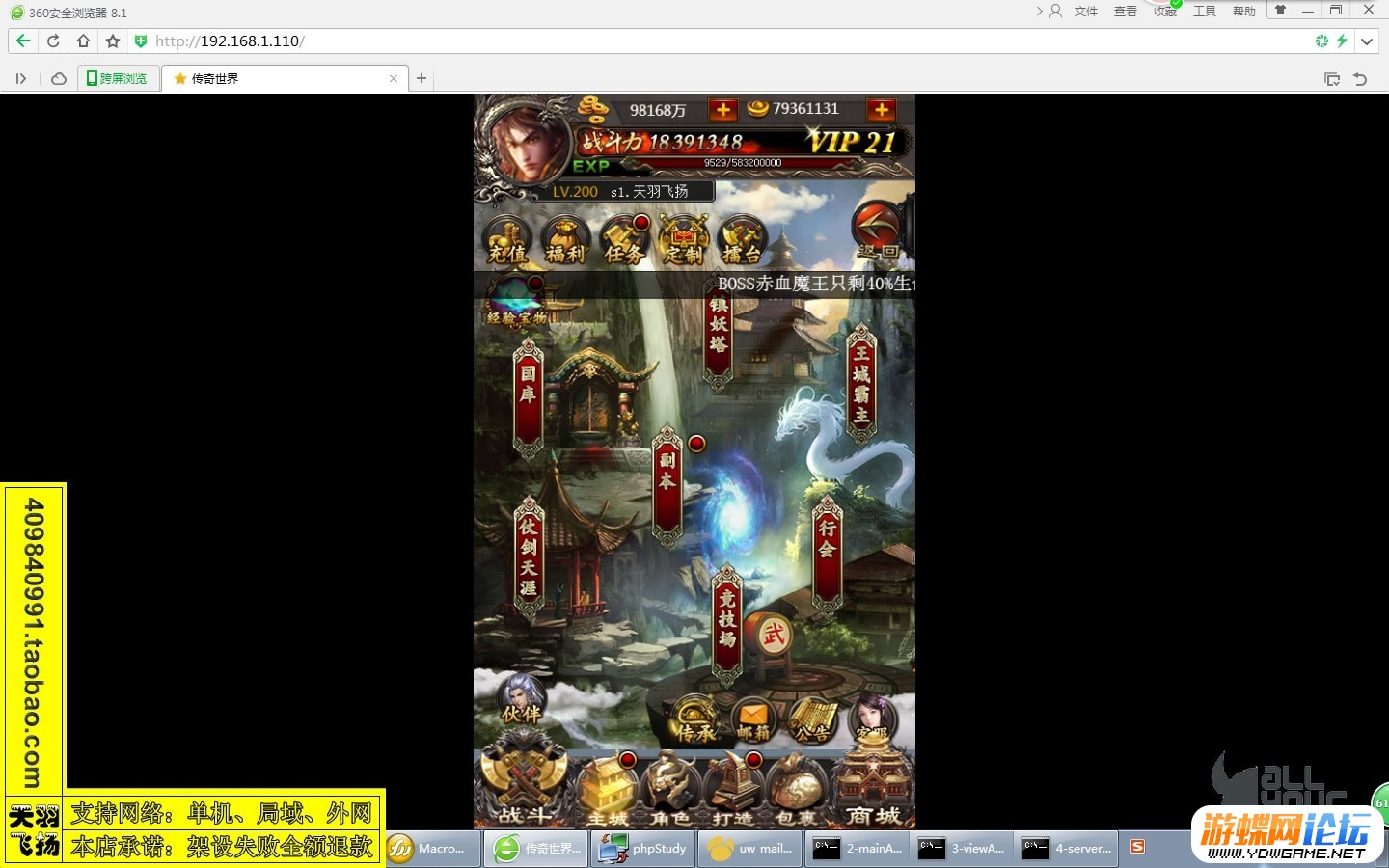Click the cloud sync icon
Image resolution: width=1389 pixels, height=868 pixels.
click(x=59, y=79)
